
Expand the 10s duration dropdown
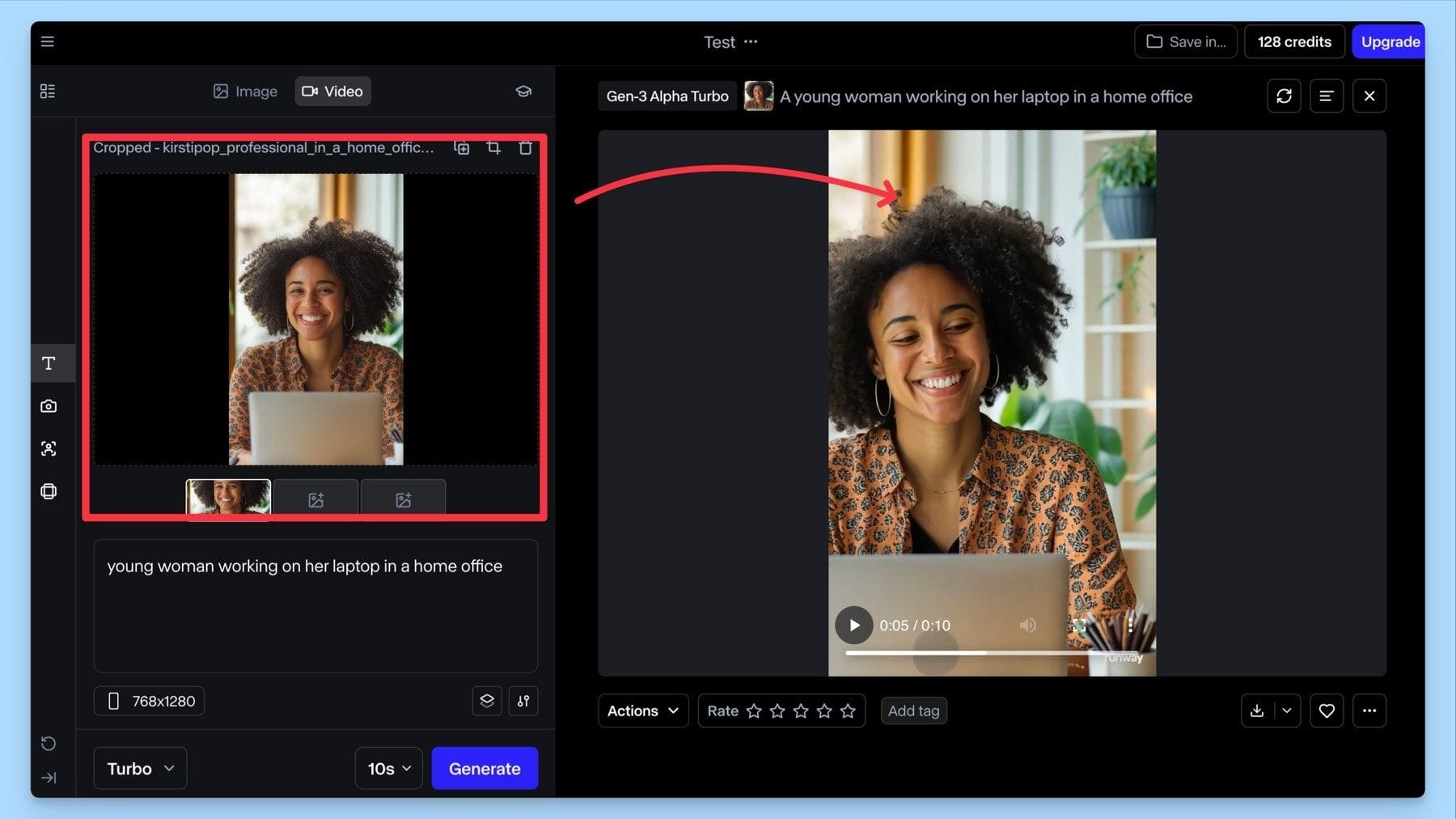coord(389,768)
